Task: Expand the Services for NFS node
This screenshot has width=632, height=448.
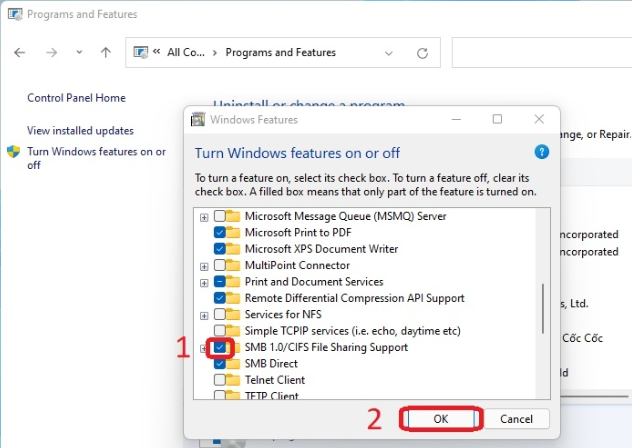Action: pyautogui.click(x=204, y=316)
